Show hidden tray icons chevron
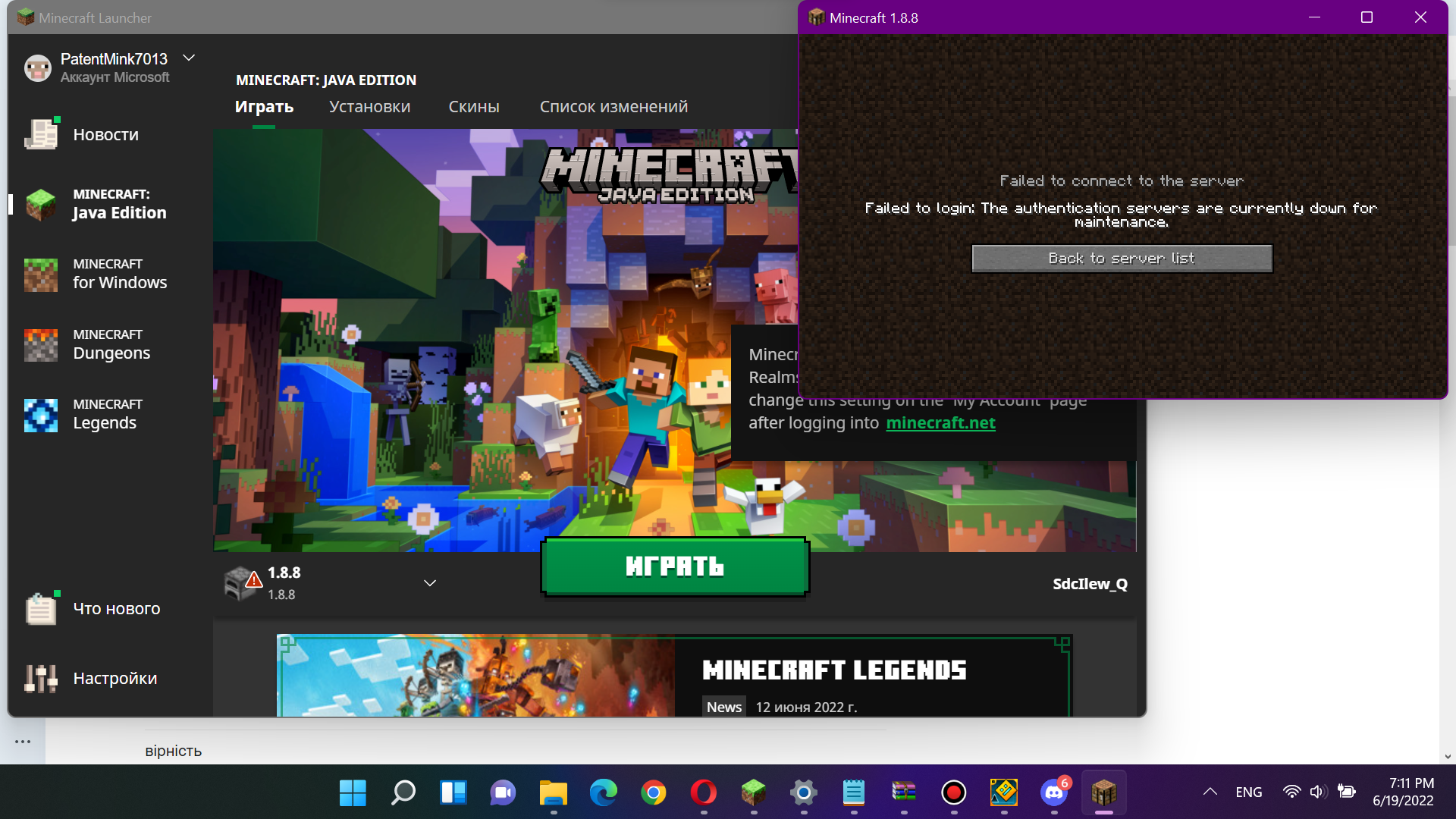 coord(1210,792)
